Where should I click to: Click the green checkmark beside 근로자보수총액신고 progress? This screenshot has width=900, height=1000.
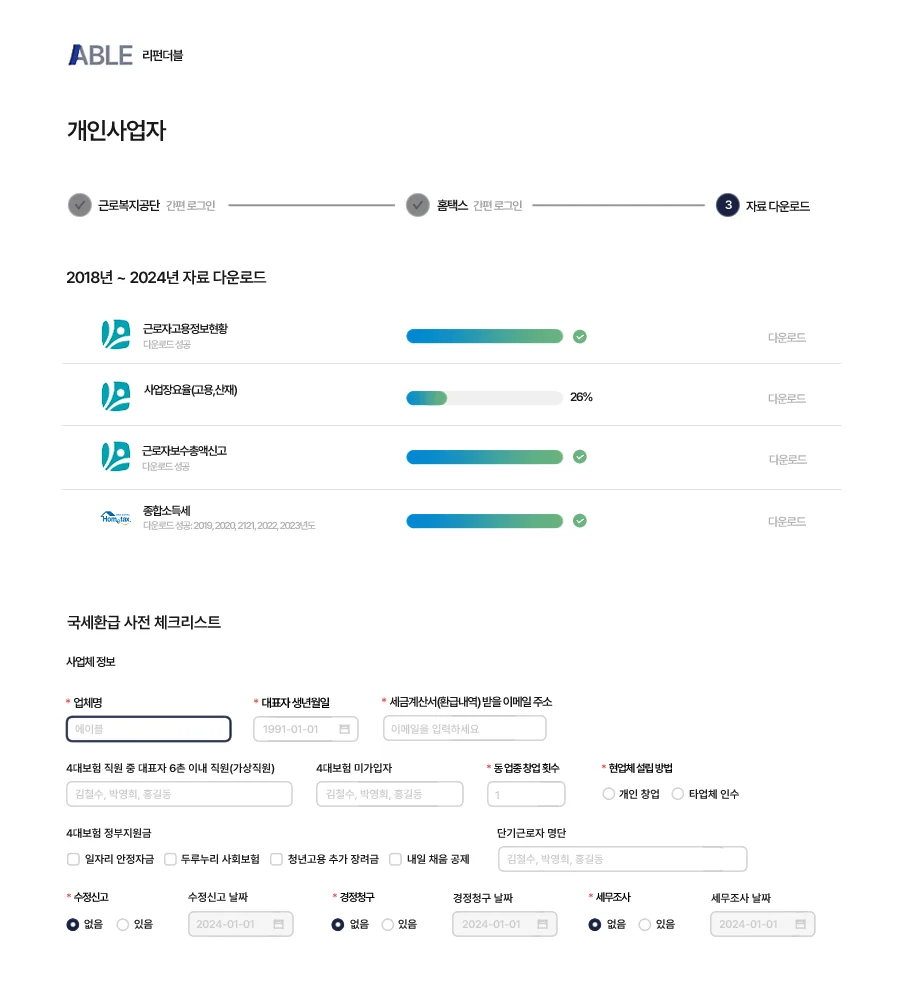(x=580, y=457)
